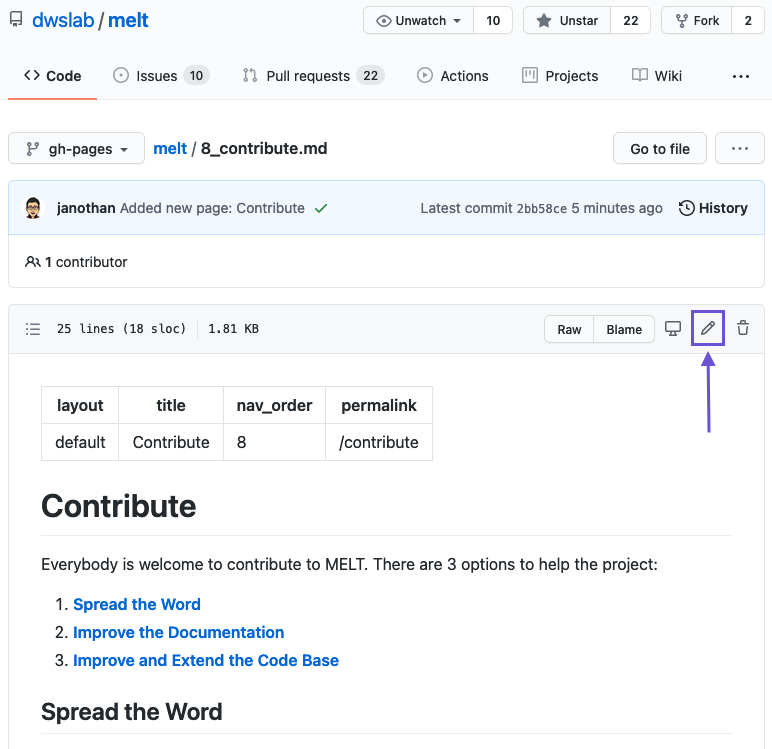Click the Pull requests count badge 22
The height and width of the screenshot is (749, 772).
370,76
